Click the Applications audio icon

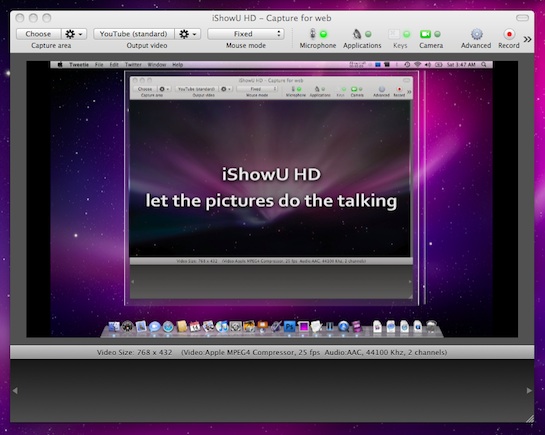coord(357,34)
